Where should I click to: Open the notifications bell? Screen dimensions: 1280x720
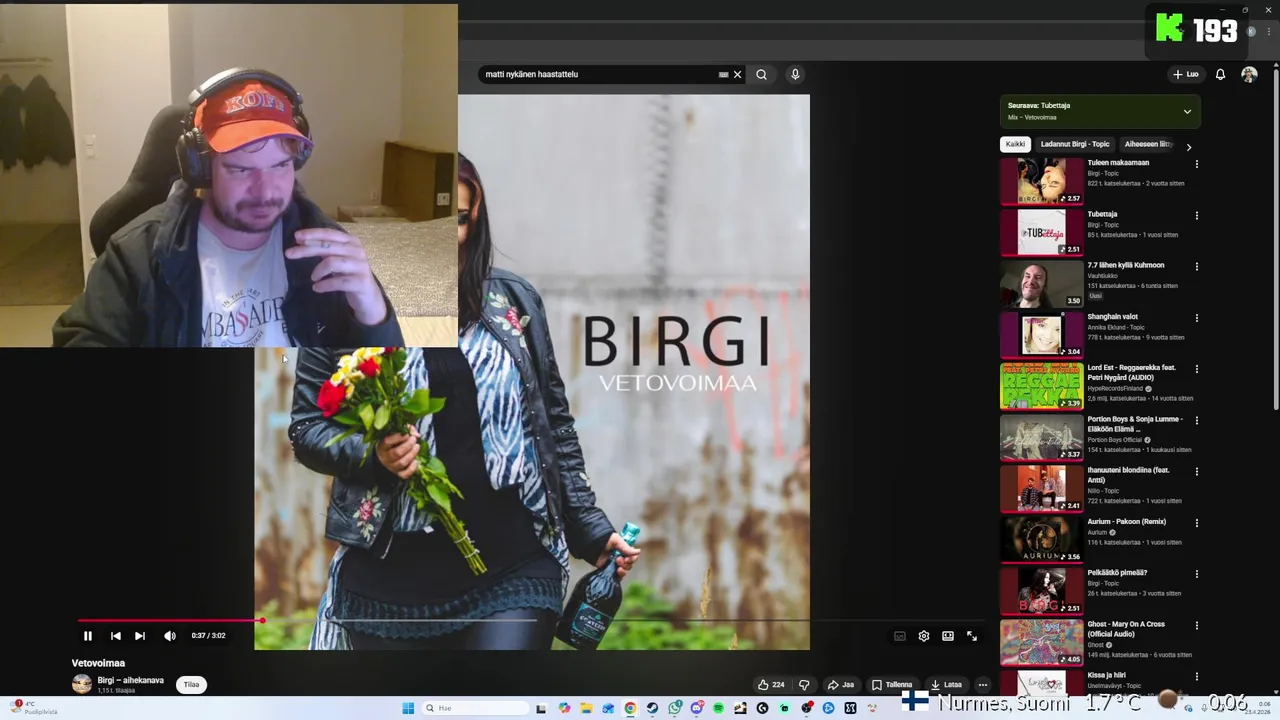coord(1220,74)
